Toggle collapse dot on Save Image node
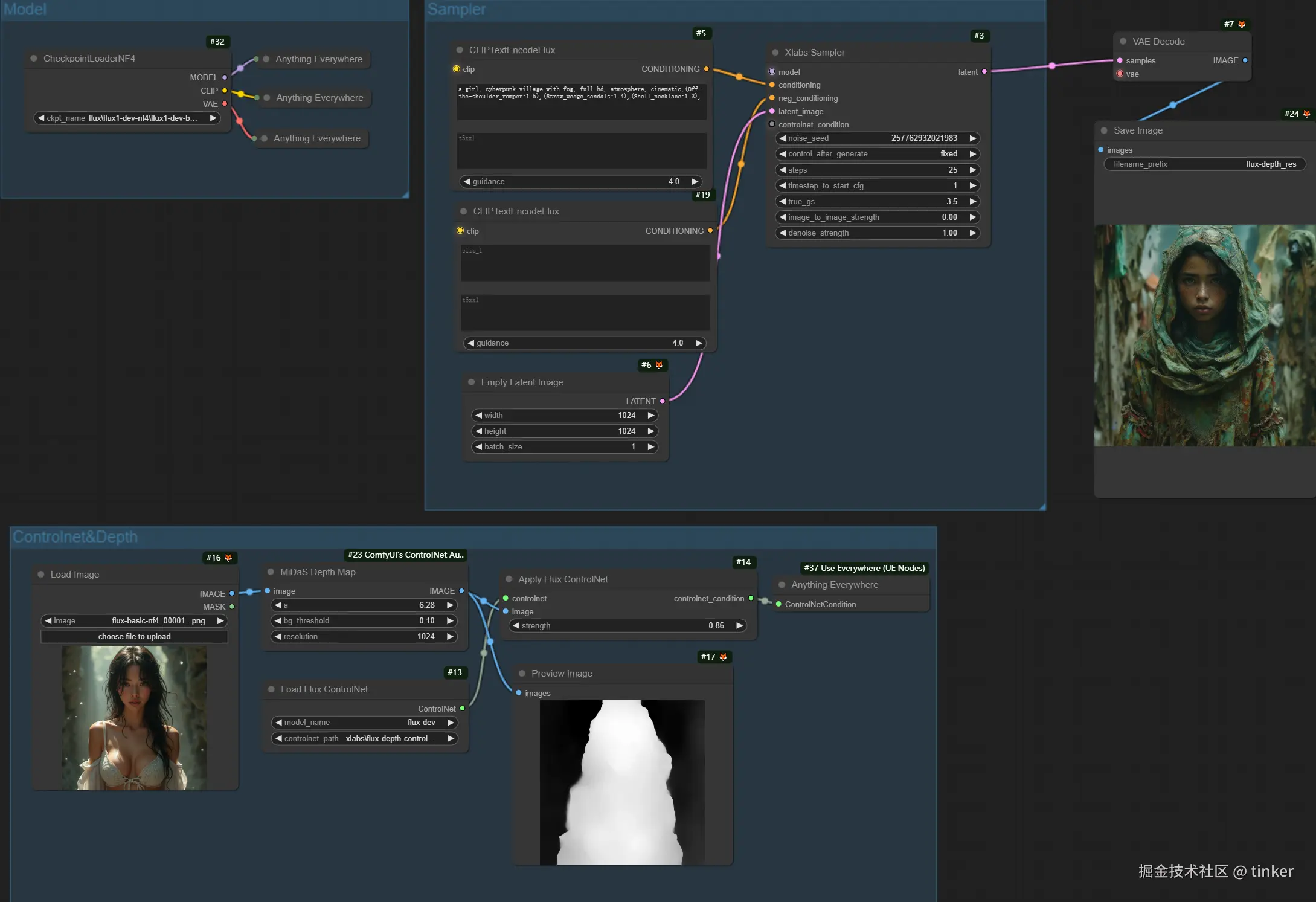The height and width of the screenshot is (902, 1316). tap(1104, 130)
